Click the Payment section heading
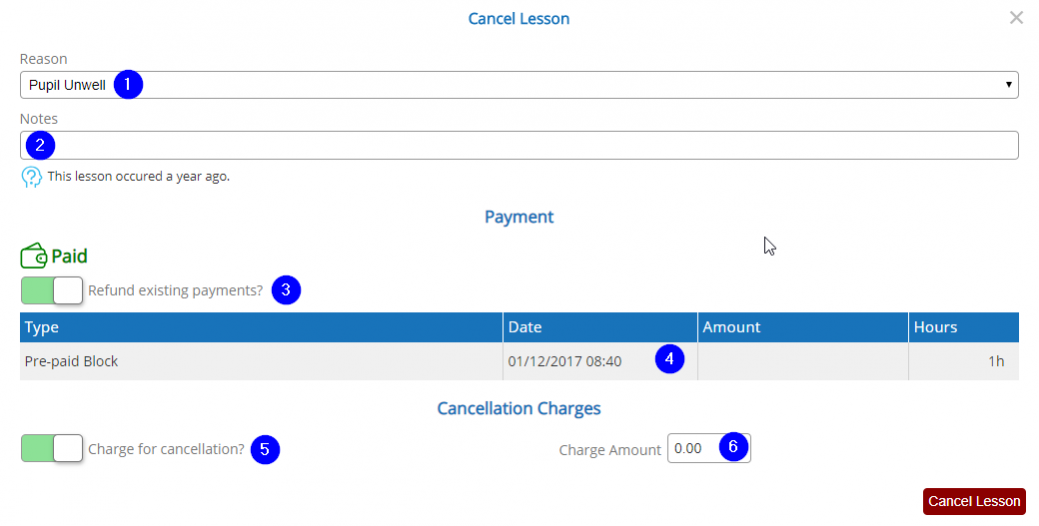This screenshot has width=1039, height=526. (519, 217)
